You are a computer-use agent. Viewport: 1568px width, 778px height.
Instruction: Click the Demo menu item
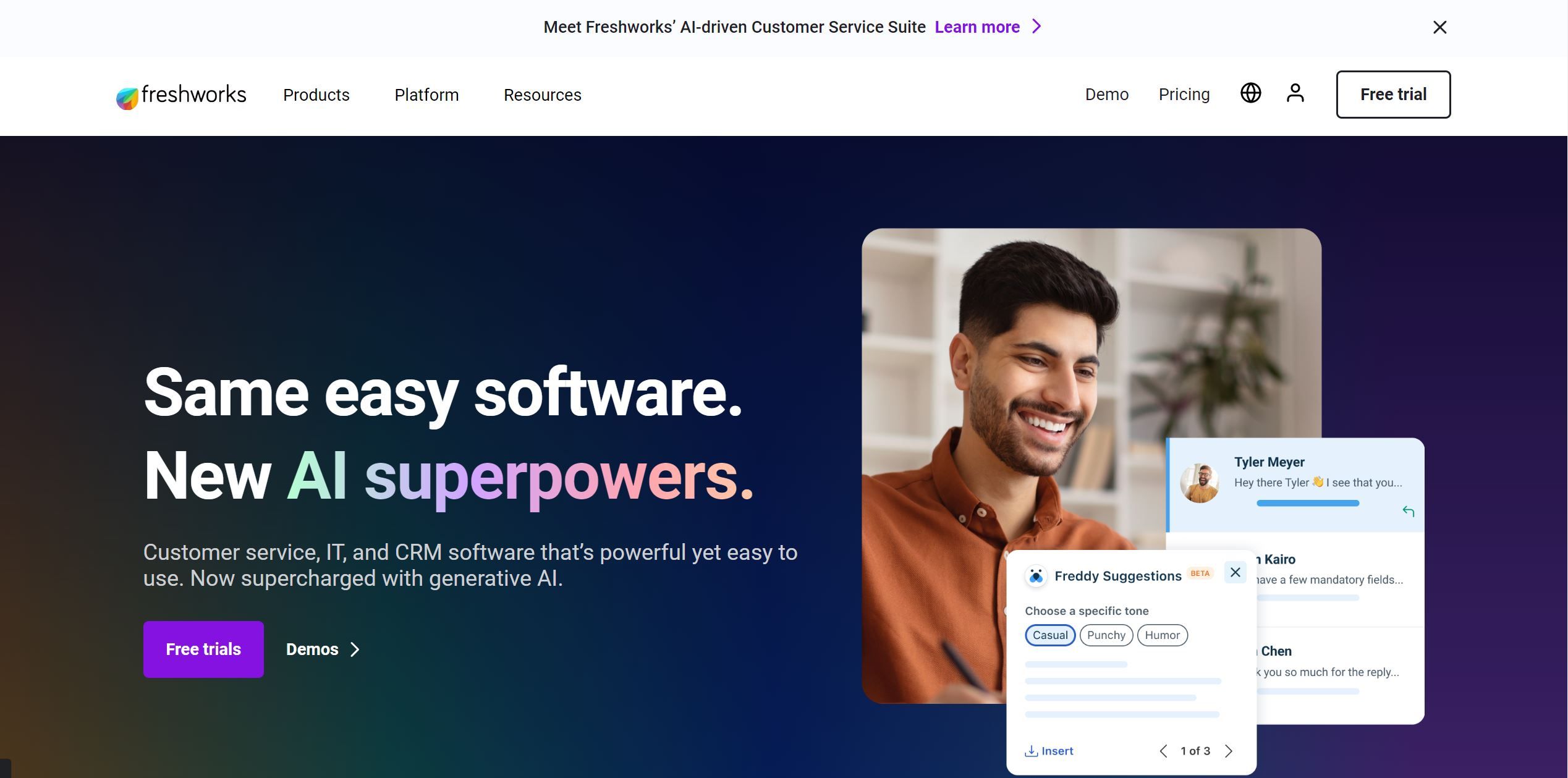coord(1107,94)
